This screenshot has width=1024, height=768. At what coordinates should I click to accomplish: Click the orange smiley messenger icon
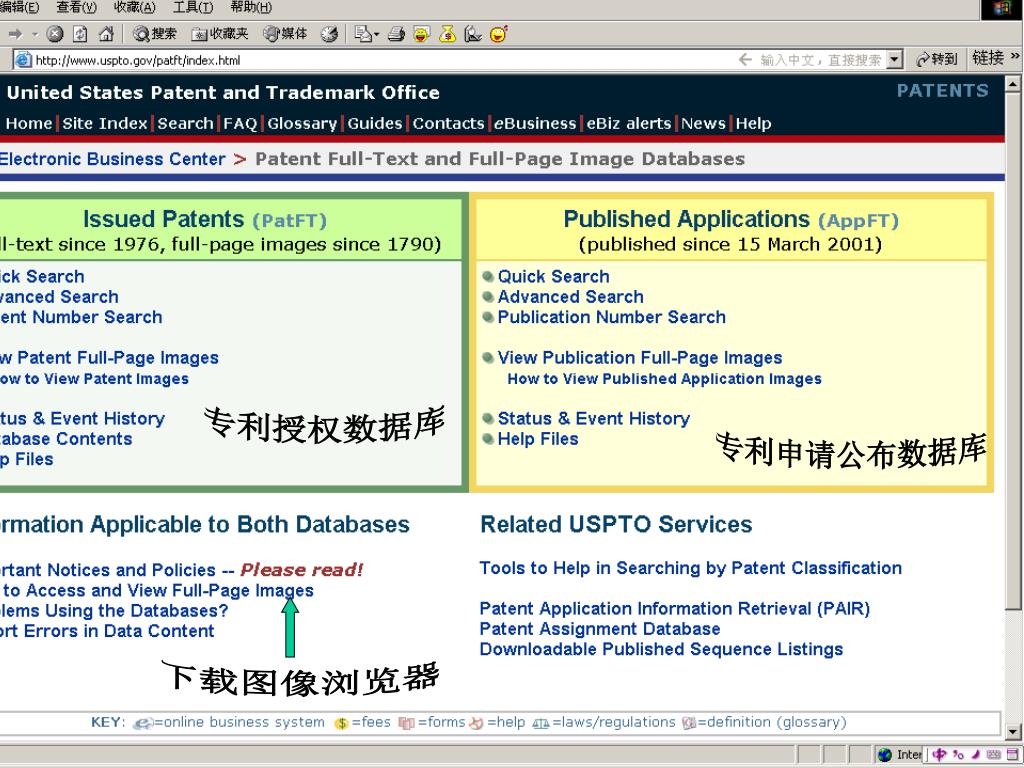click(x=498, y=34)
